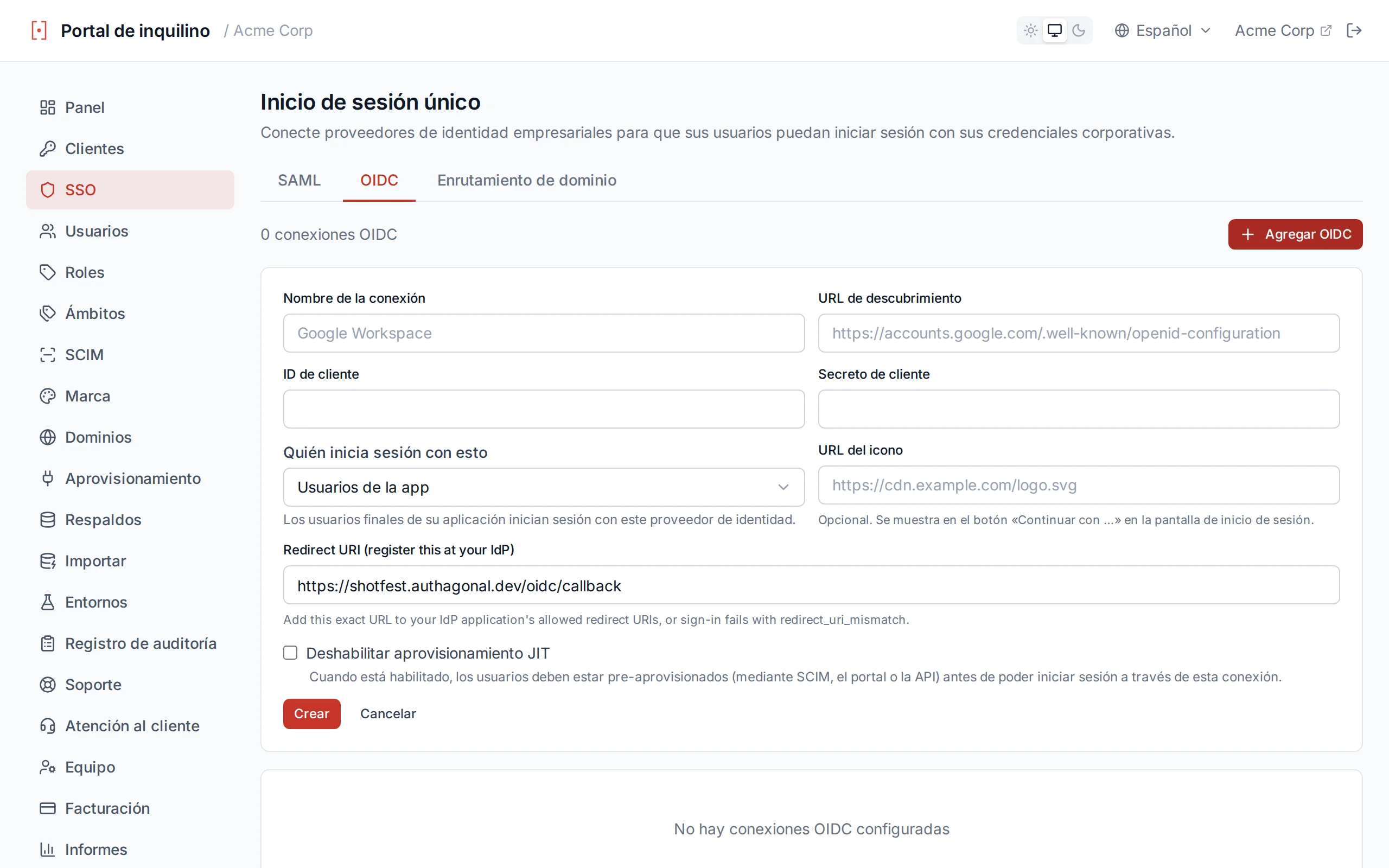
Task: Click the Ámbitos tags icon
Action: [x=48, y=314]
